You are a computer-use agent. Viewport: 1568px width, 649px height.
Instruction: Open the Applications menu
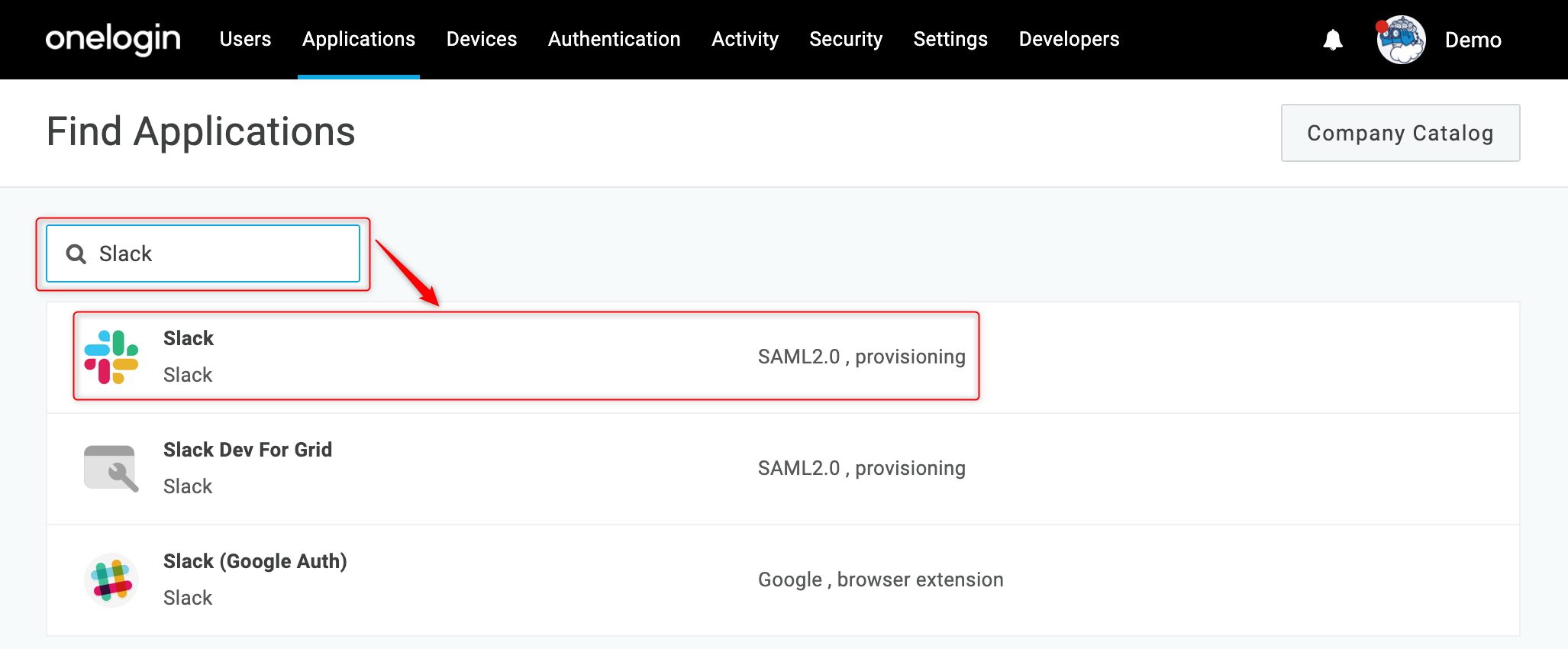coord(359,39)
